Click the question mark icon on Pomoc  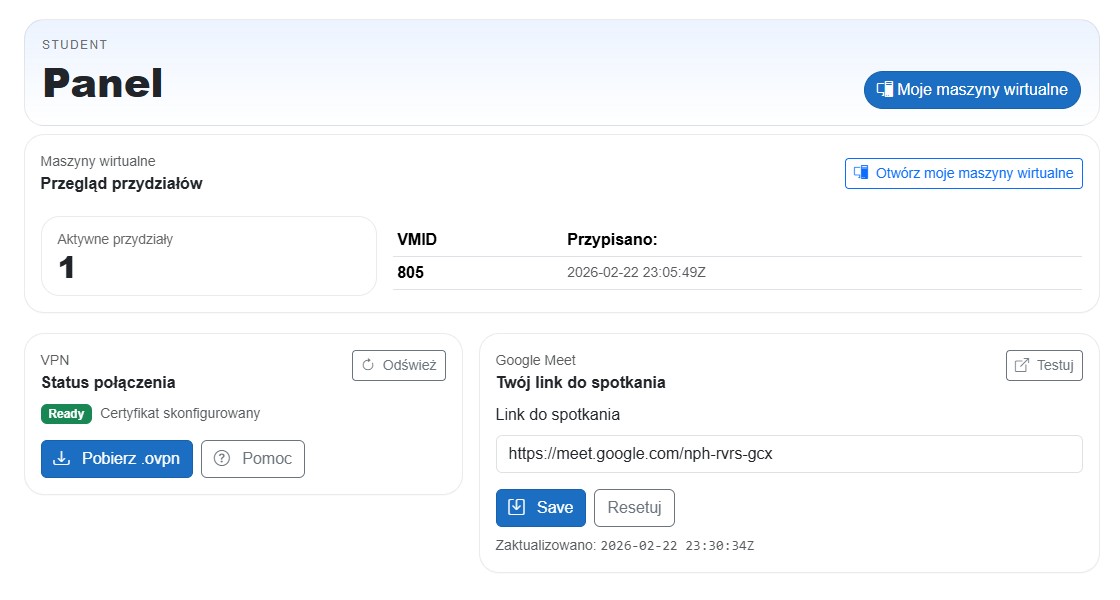[x=222, y=458]
